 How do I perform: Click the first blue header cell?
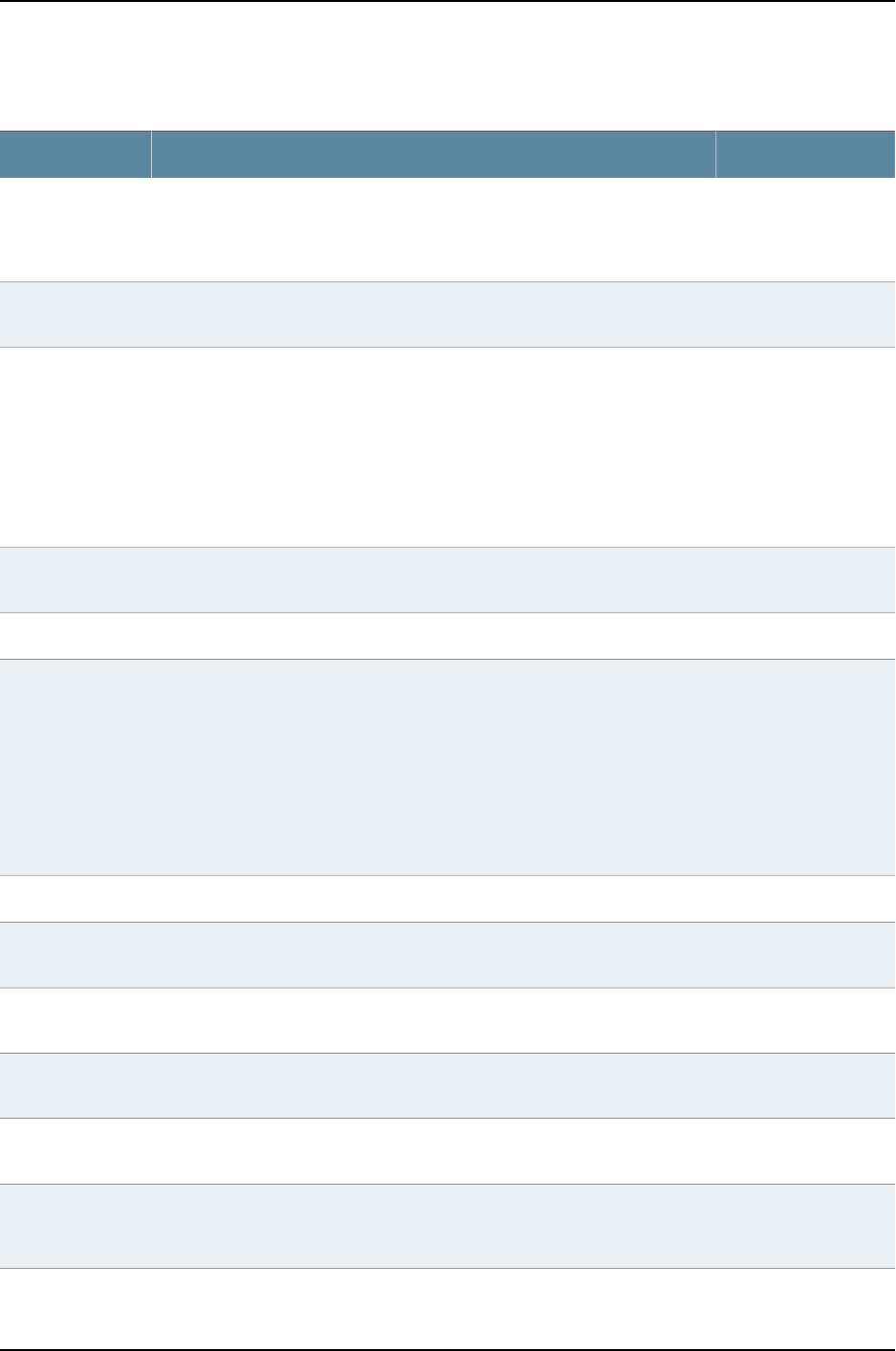coord(76,155)
